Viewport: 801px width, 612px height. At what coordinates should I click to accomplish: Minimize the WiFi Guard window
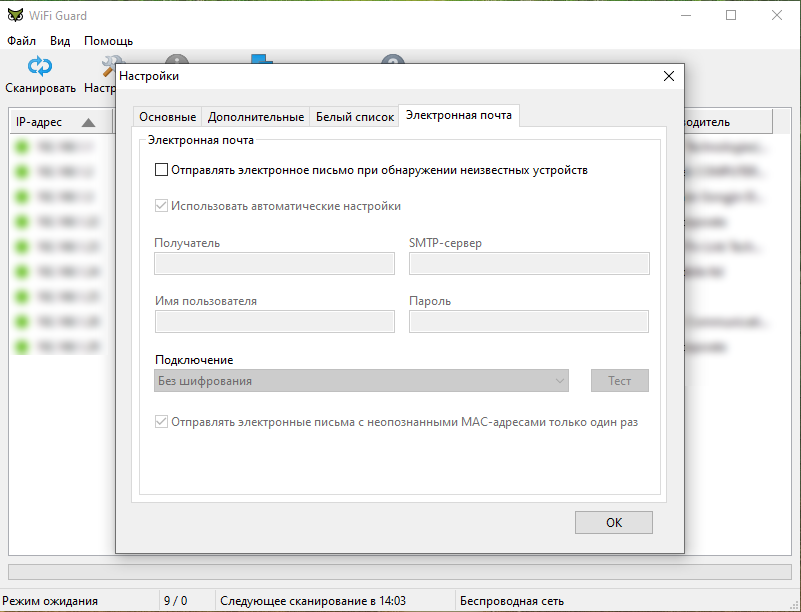tap(686, 15)
